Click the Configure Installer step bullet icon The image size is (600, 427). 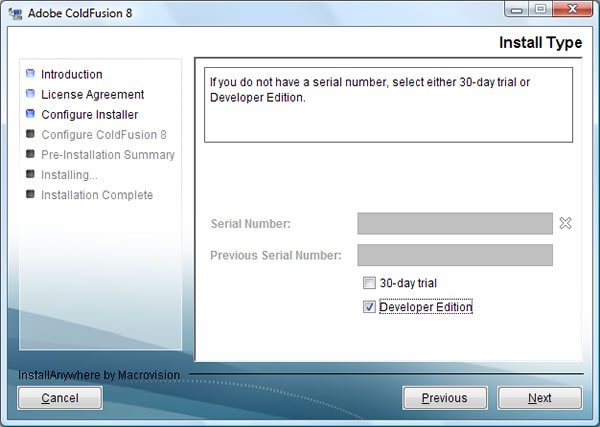pos(30,114)
